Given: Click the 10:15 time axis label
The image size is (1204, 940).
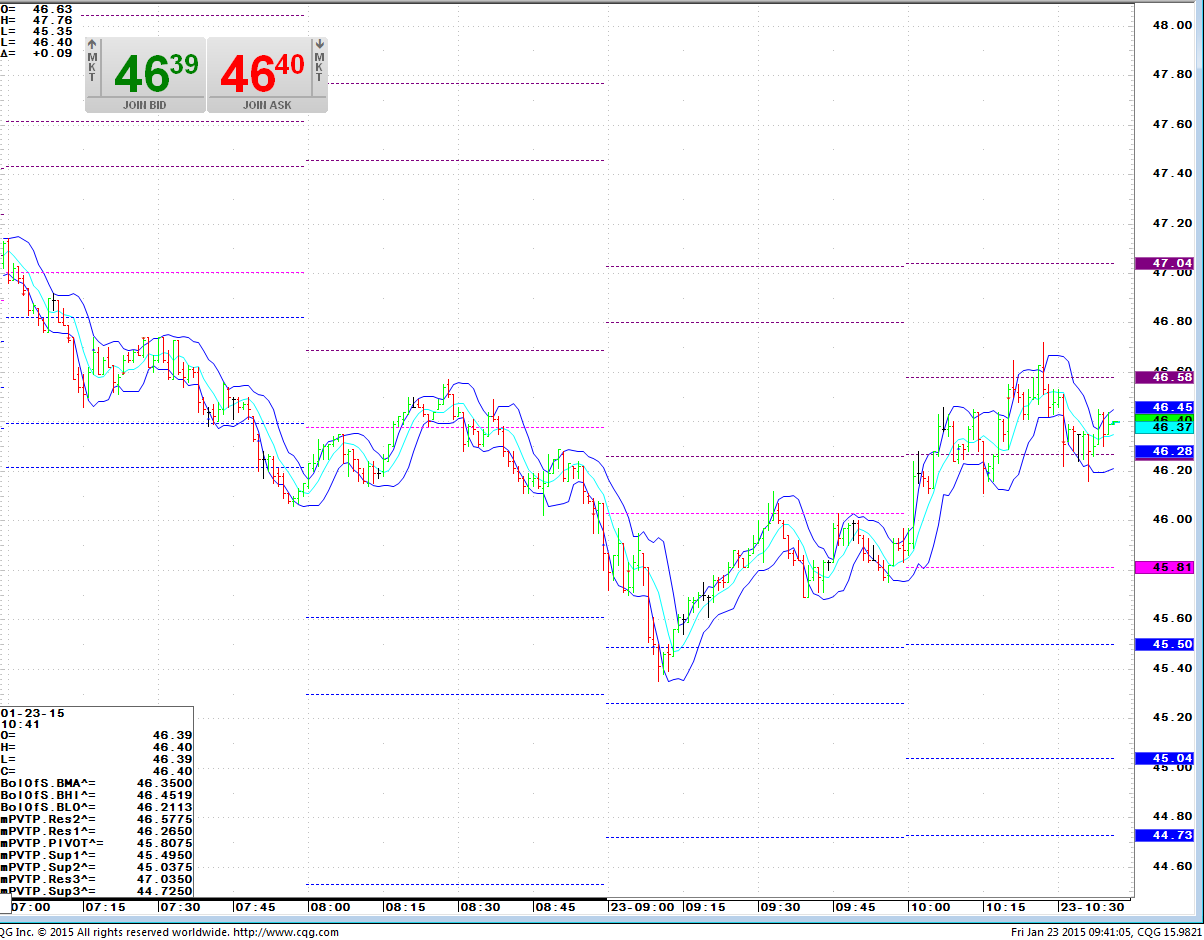Looking at the screenshot, I should pos(1005,907).
